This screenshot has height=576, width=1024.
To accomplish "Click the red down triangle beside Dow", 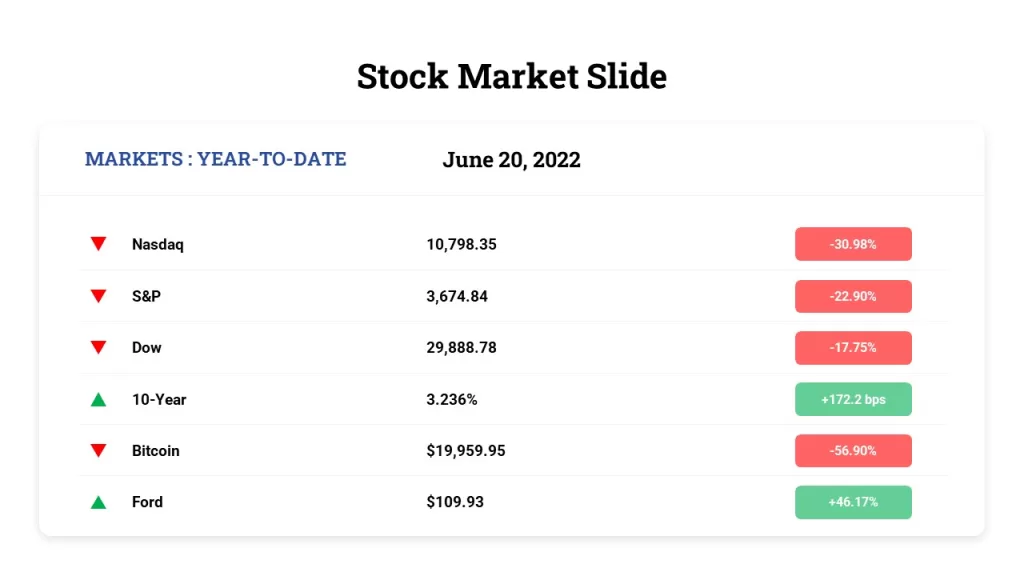I will tap(98, 347).
